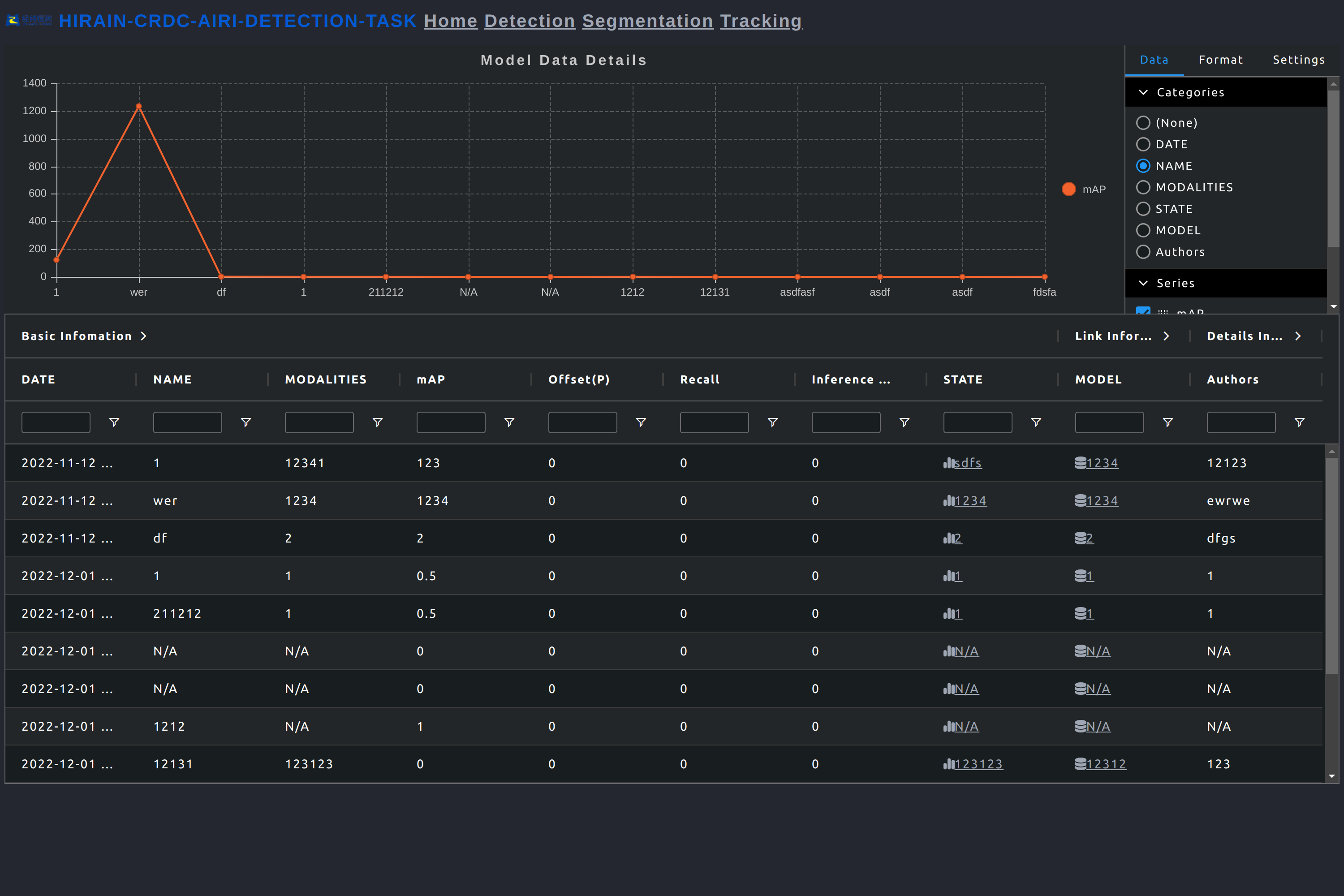Open the filter icon for STATE column
The height and width of the screenshot is (896, 1344).
click(x=1035, y=422)
